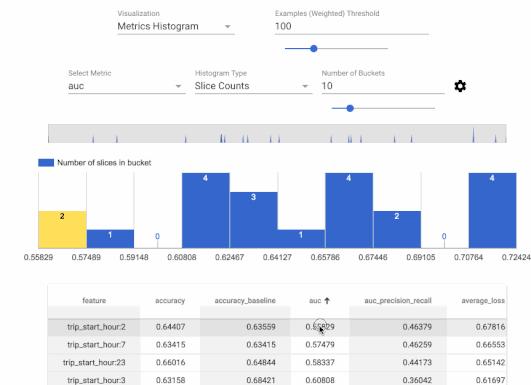This screenshot has width=531, height=385.
Task: Select the rightmost bar with 4 slices
Action: pos(492,211)
